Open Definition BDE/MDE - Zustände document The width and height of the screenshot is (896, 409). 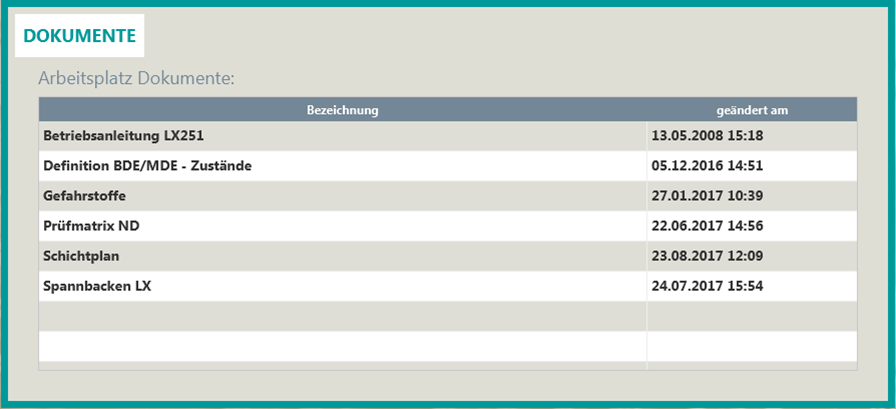[x=147, y=166]
